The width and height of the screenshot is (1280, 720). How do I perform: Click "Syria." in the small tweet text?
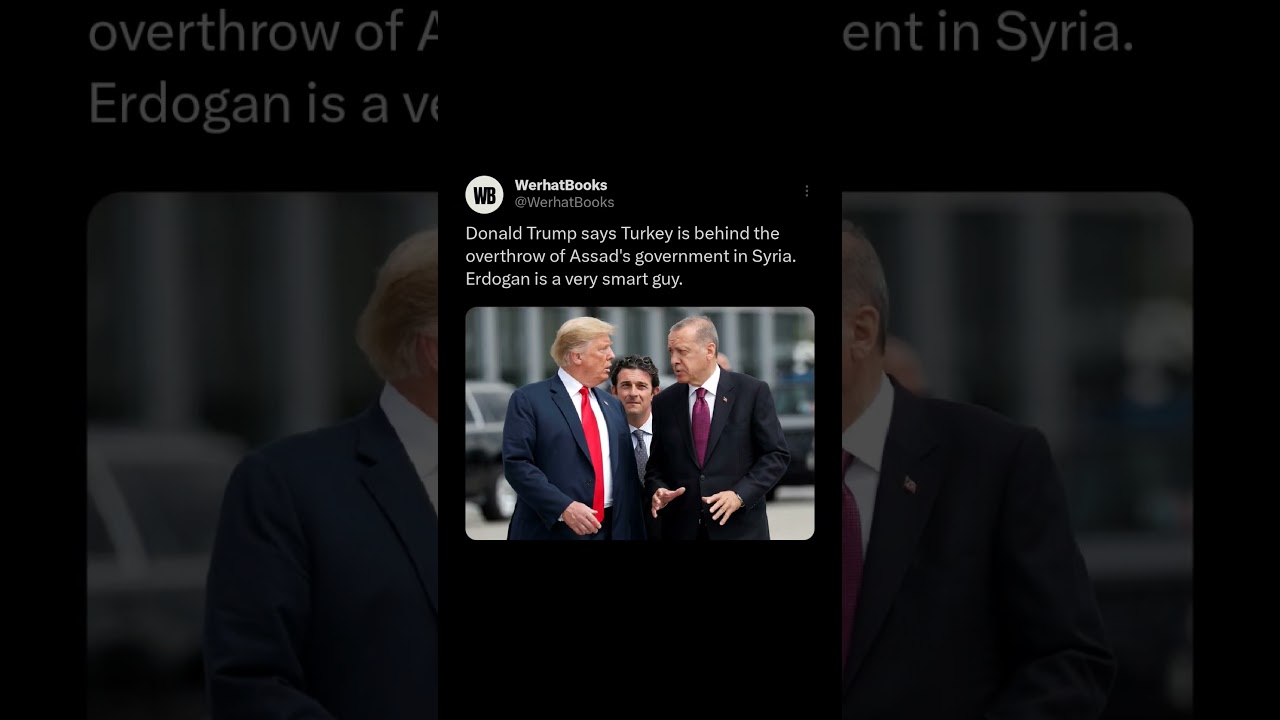pyautogui.click(x=774, y=256)
